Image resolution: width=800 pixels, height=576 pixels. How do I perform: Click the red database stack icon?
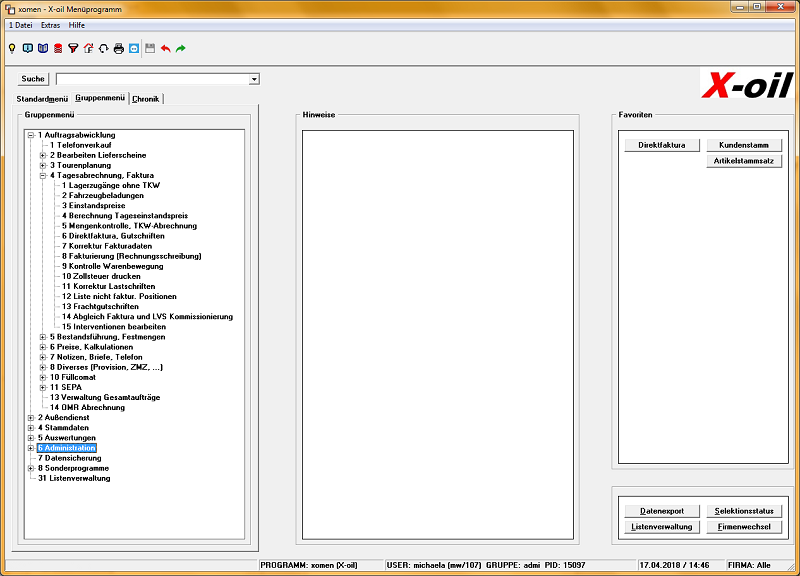pos(58,48)
